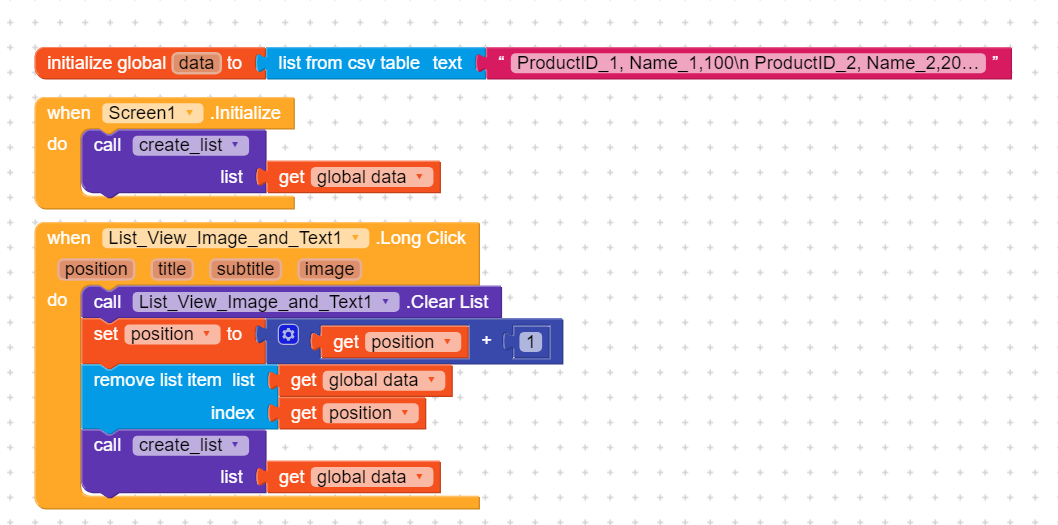The width and height of the screenshot is (1058, 525).
Task: Select the 'initialize global' block
Action: (x=105, y=63)
